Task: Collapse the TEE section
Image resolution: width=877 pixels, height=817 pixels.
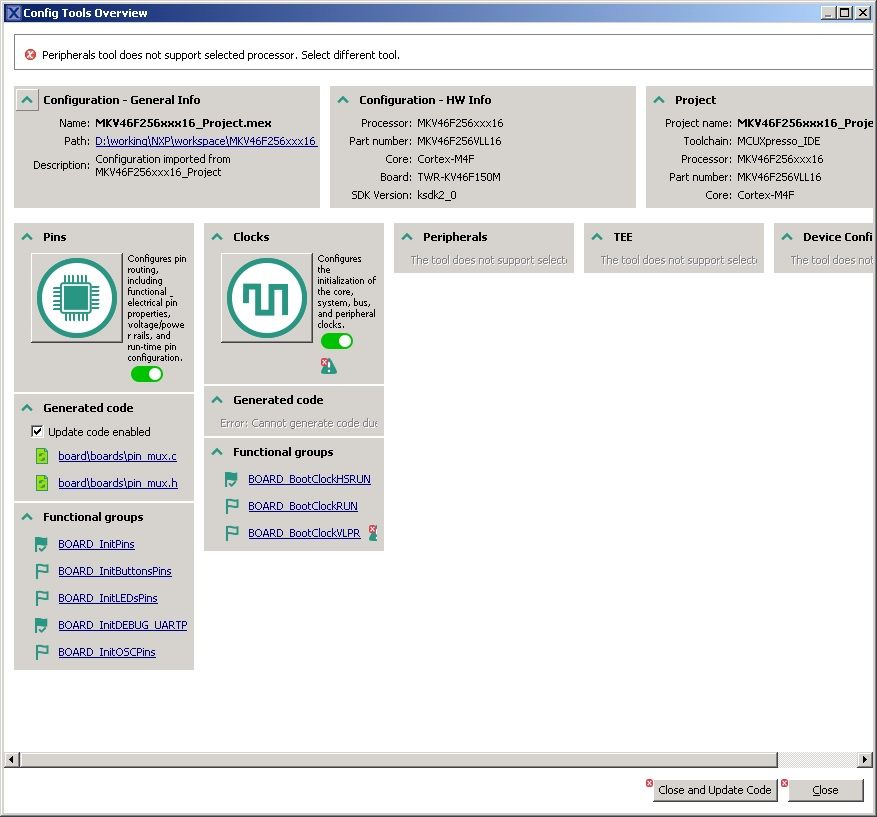Action: click(597, 237)
